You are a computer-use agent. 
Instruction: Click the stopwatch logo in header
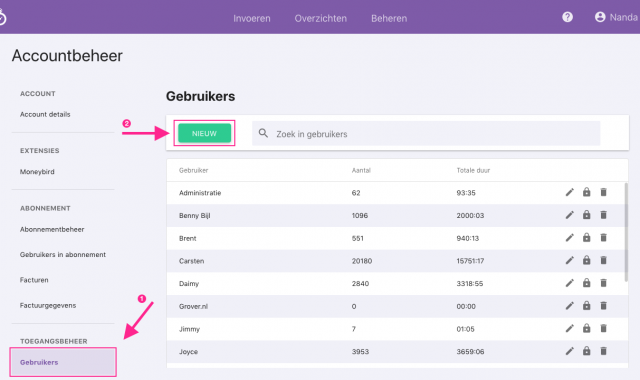(x=2, y=17)
